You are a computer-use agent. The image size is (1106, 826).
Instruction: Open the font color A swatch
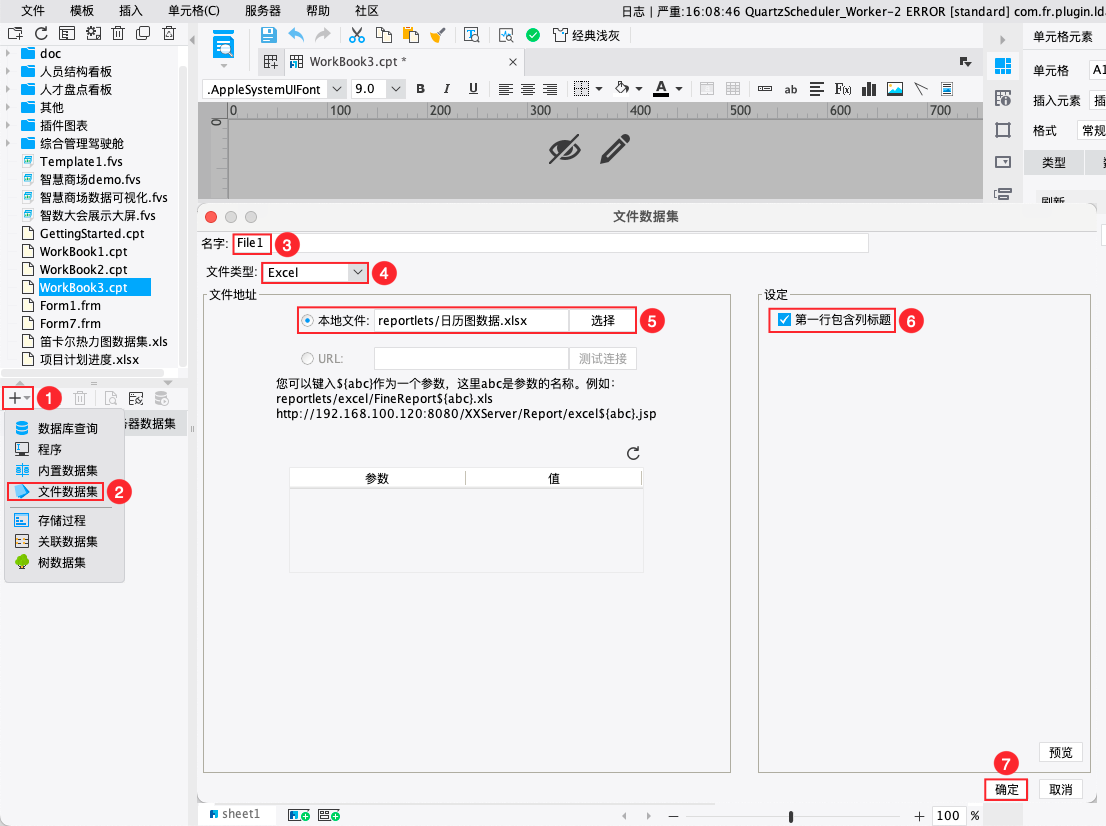pos(661,89)
